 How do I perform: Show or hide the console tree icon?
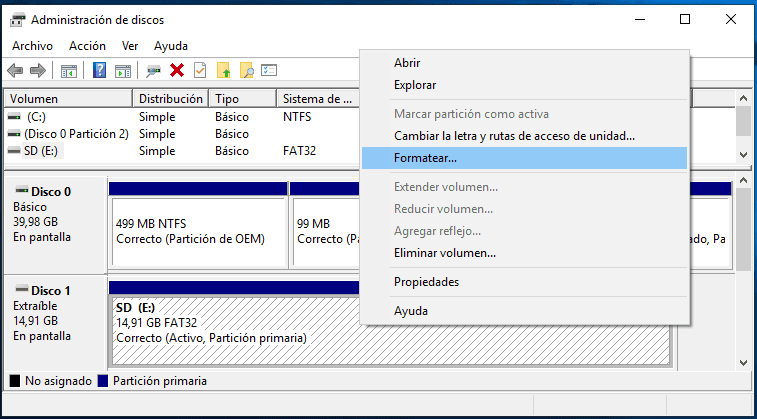(x=69, y=71)
